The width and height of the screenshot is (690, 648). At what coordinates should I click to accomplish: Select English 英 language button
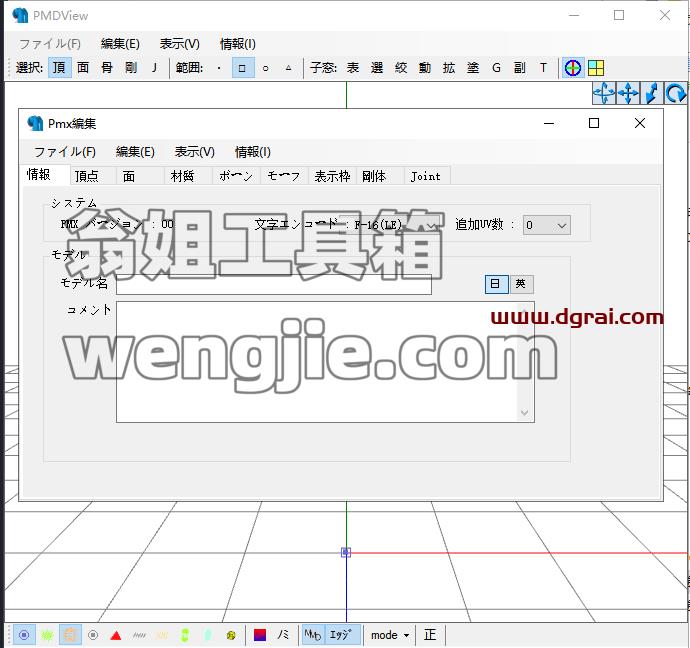tap(521, 284)
